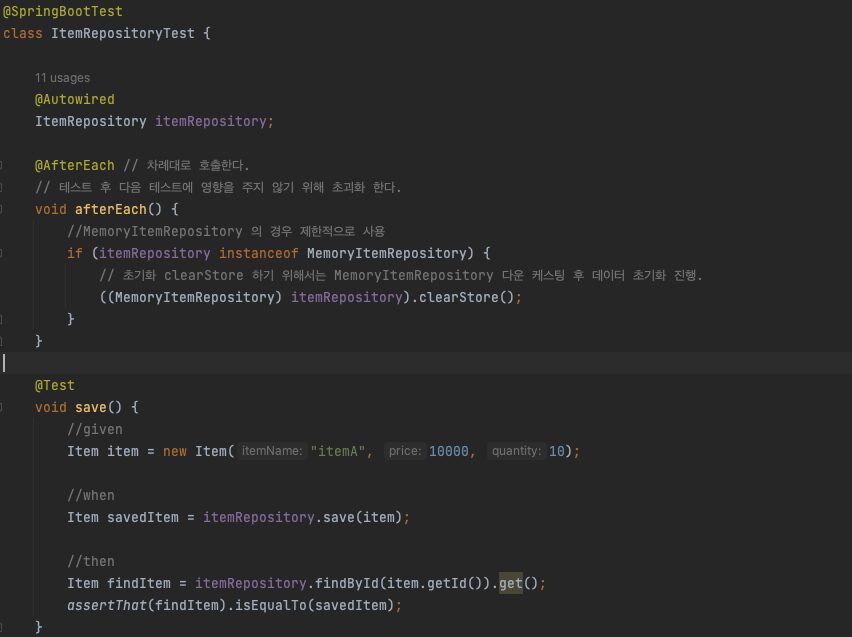Click the //given comment

95,429
